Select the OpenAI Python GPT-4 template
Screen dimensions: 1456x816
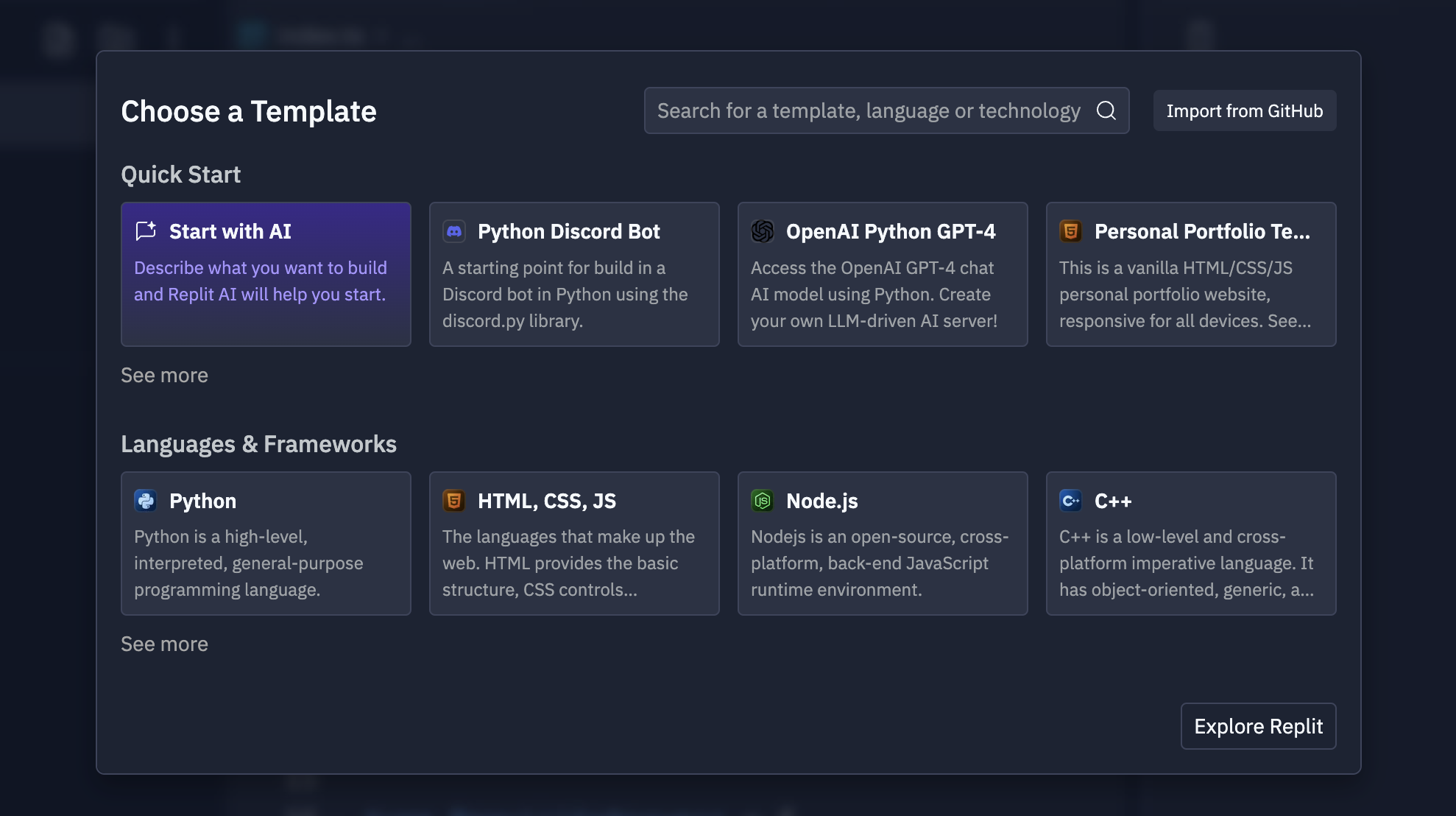883,274
